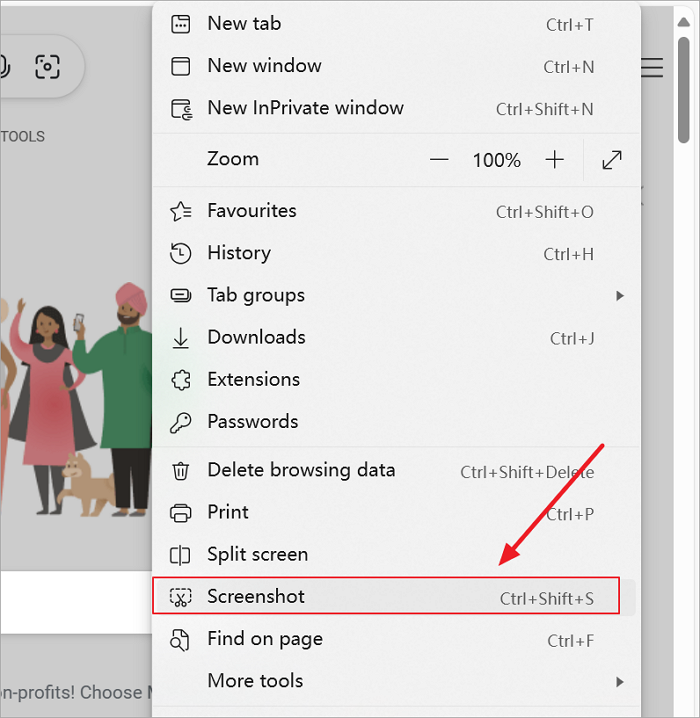Open Extensions via puzzle piece icon

[181, 380]
